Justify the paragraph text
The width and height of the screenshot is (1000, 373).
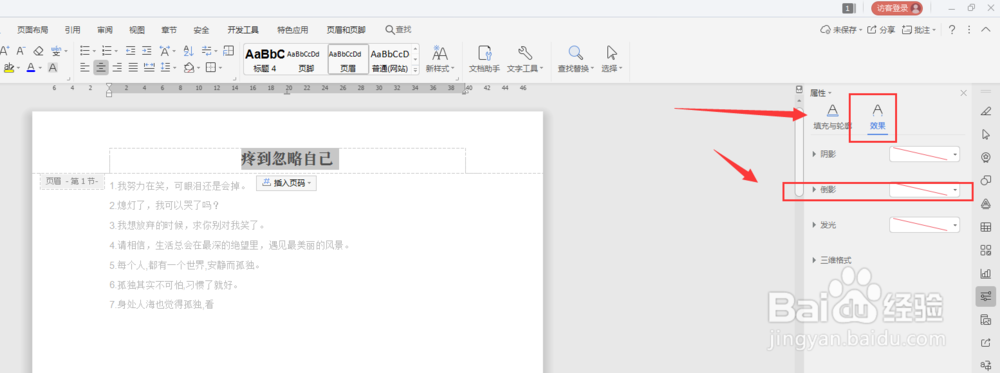(133, 67)
